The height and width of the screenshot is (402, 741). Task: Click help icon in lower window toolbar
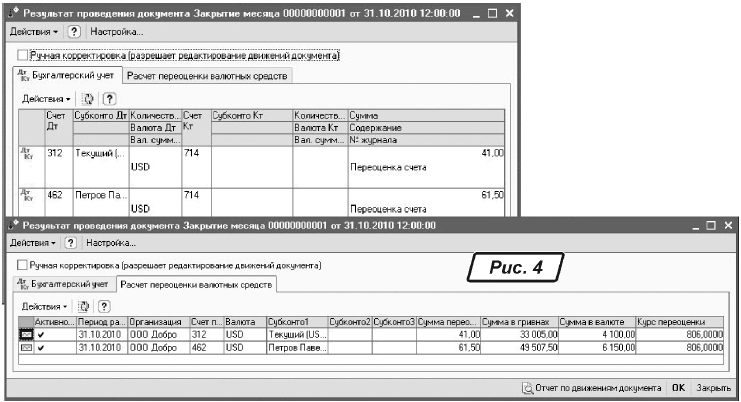click(71, 243)
